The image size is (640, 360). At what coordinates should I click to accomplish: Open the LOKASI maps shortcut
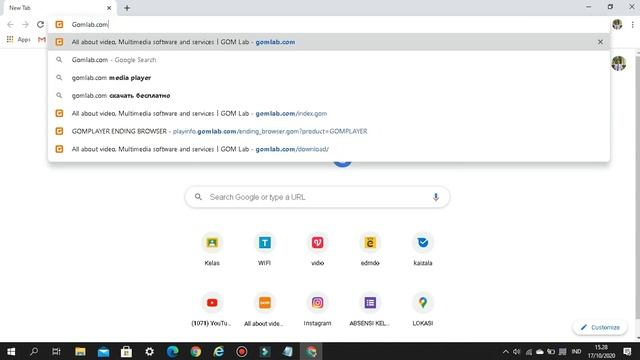[422, 309]
